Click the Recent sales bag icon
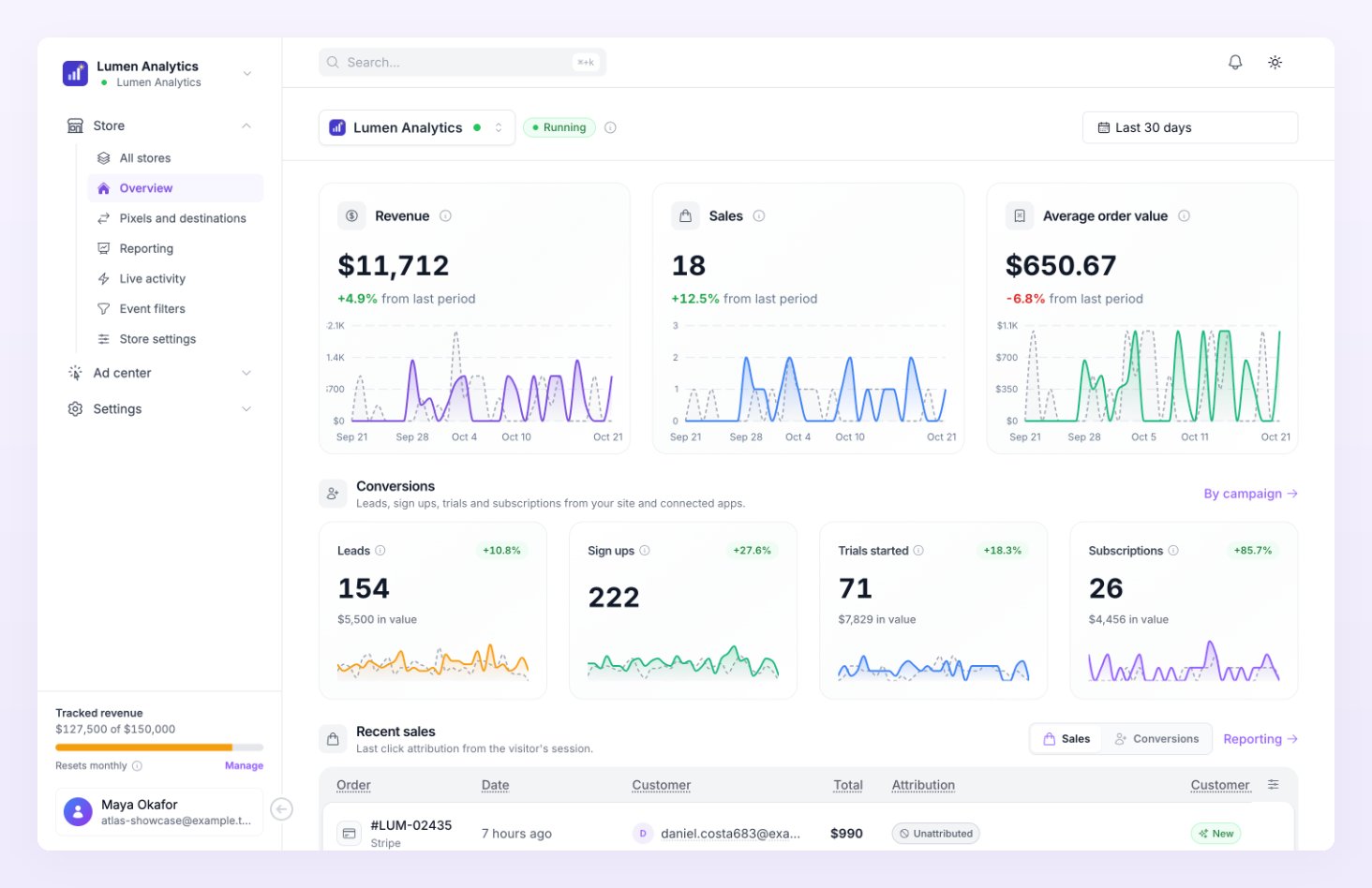Screen dimensions: 1372x888 333,739
